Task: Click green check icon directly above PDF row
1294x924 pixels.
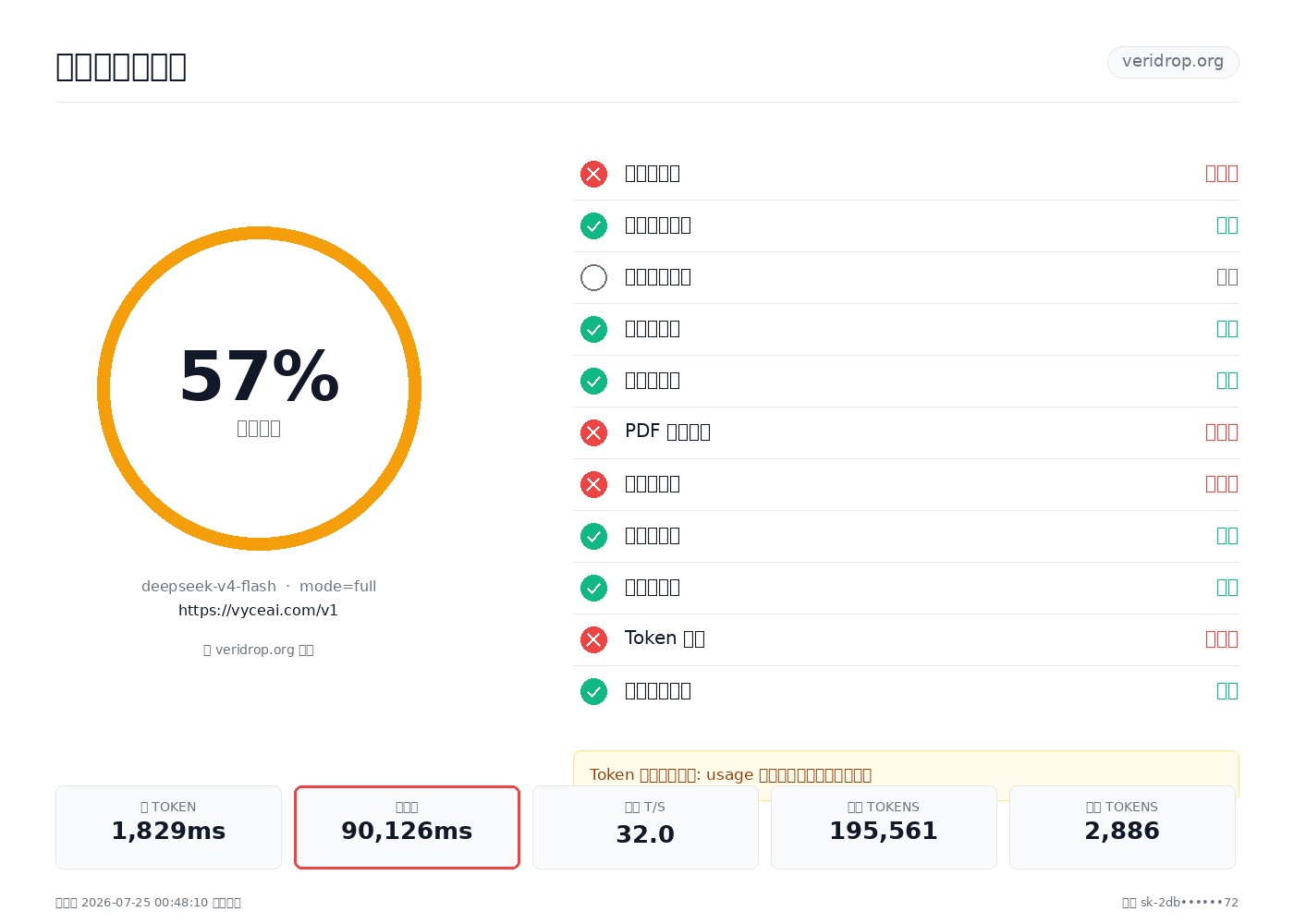Action: tap(593, 381)
